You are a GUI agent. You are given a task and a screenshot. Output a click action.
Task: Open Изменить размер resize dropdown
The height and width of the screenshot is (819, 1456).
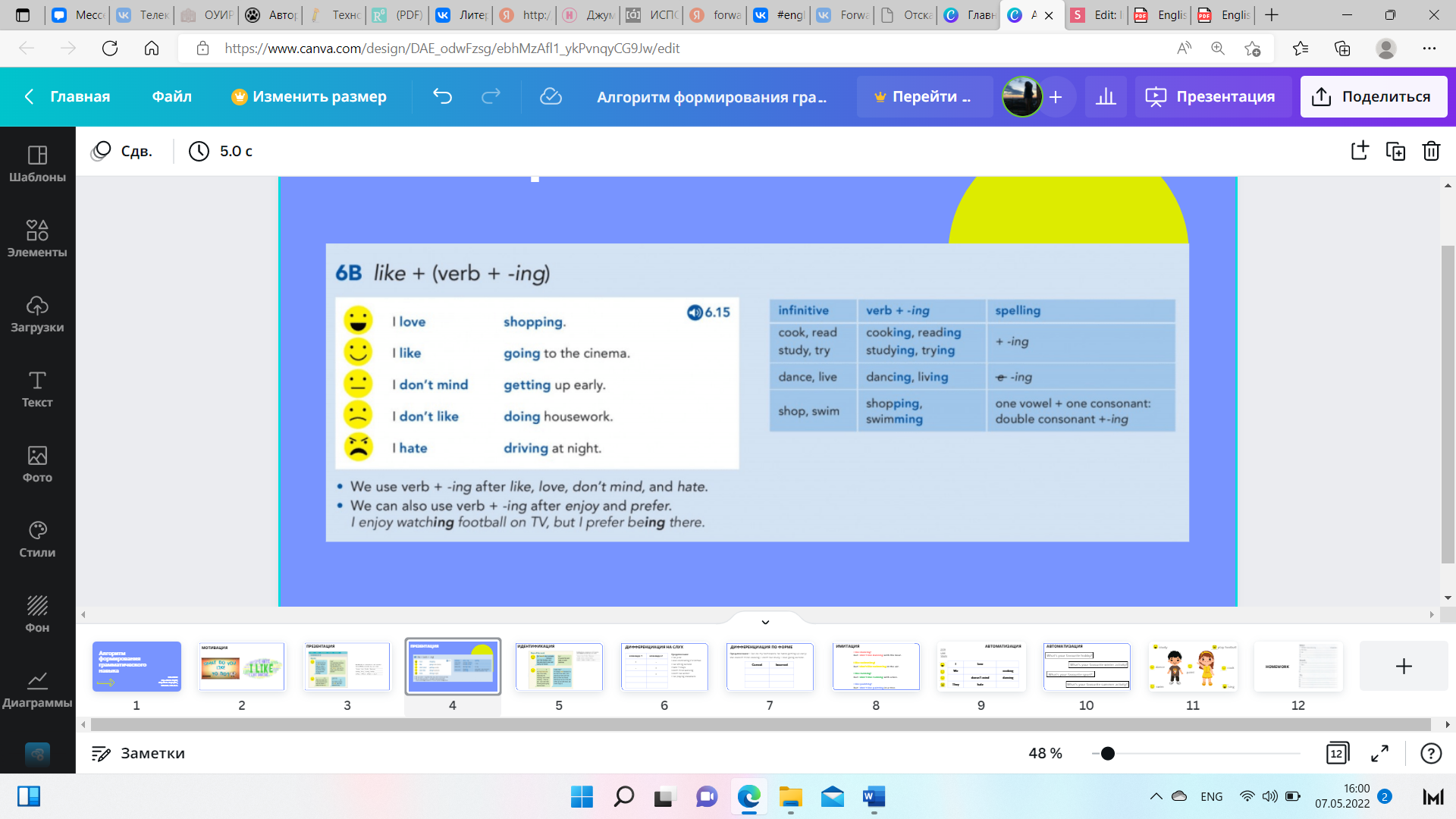(x=309, y=96)
